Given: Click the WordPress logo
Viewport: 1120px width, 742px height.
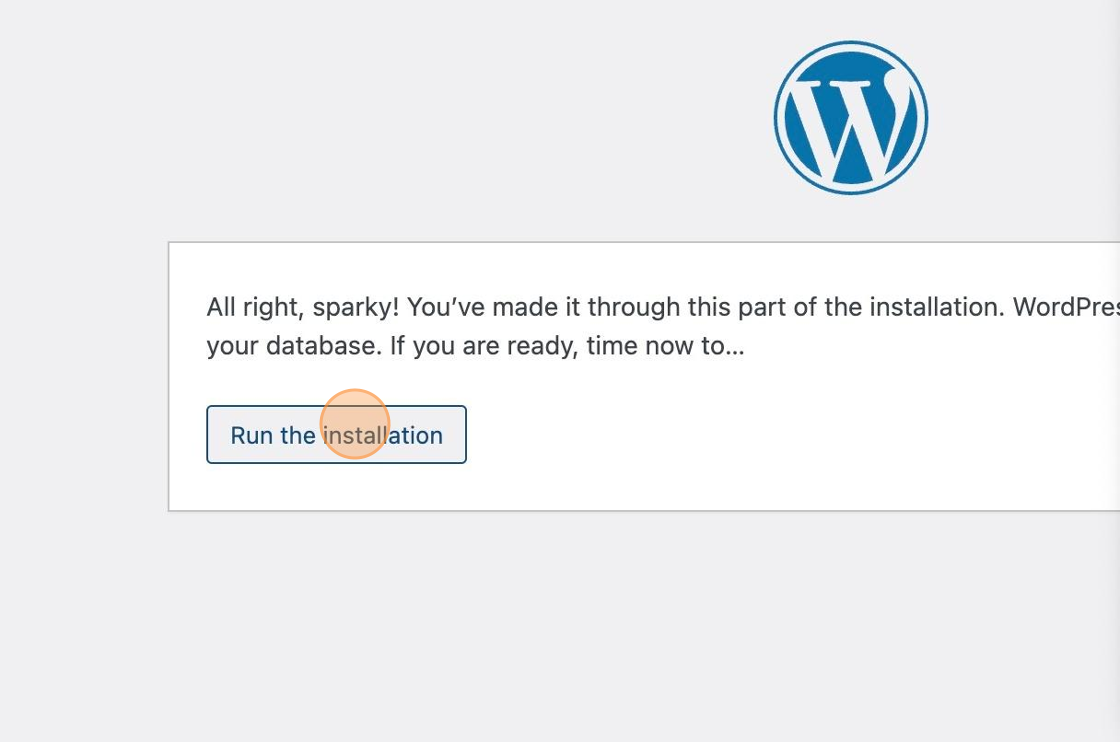Looking at the screenshot, I should click(x=850, y=118).
